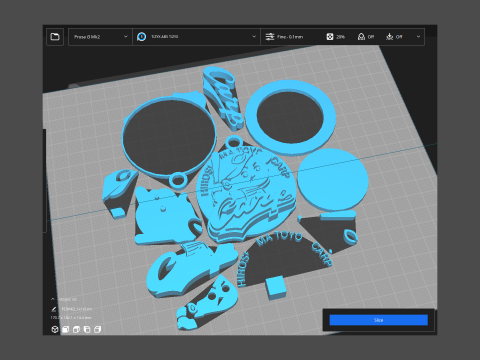Switch to 3D perspective view cube icon
The width and height of the screenshot is (480, 360).
tap(55, 329)
